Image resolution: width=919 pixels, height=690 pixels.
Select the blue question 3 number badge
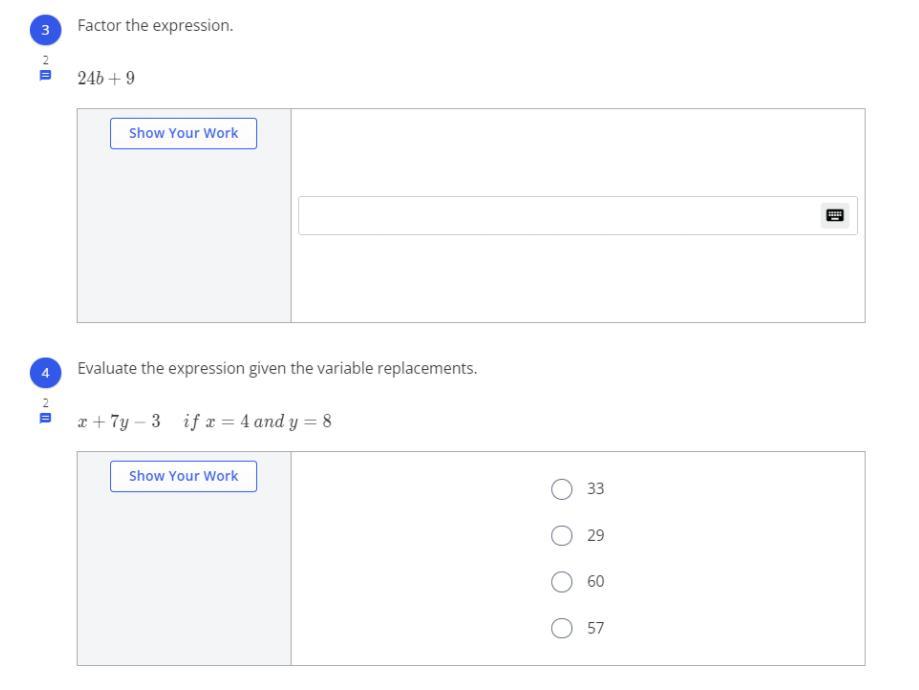coord(45,30)
